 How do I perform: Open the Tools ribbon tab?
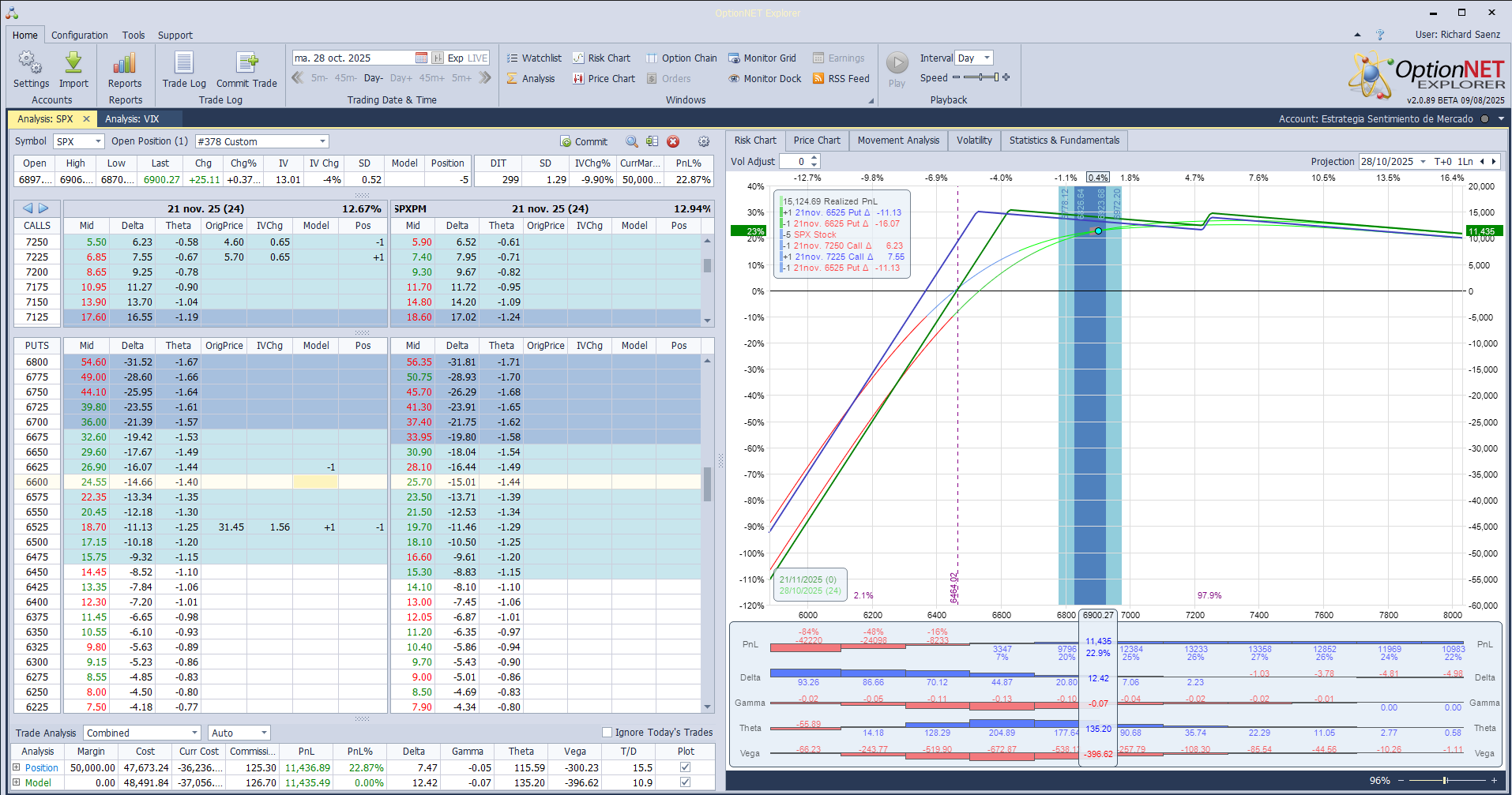point(134,35)
